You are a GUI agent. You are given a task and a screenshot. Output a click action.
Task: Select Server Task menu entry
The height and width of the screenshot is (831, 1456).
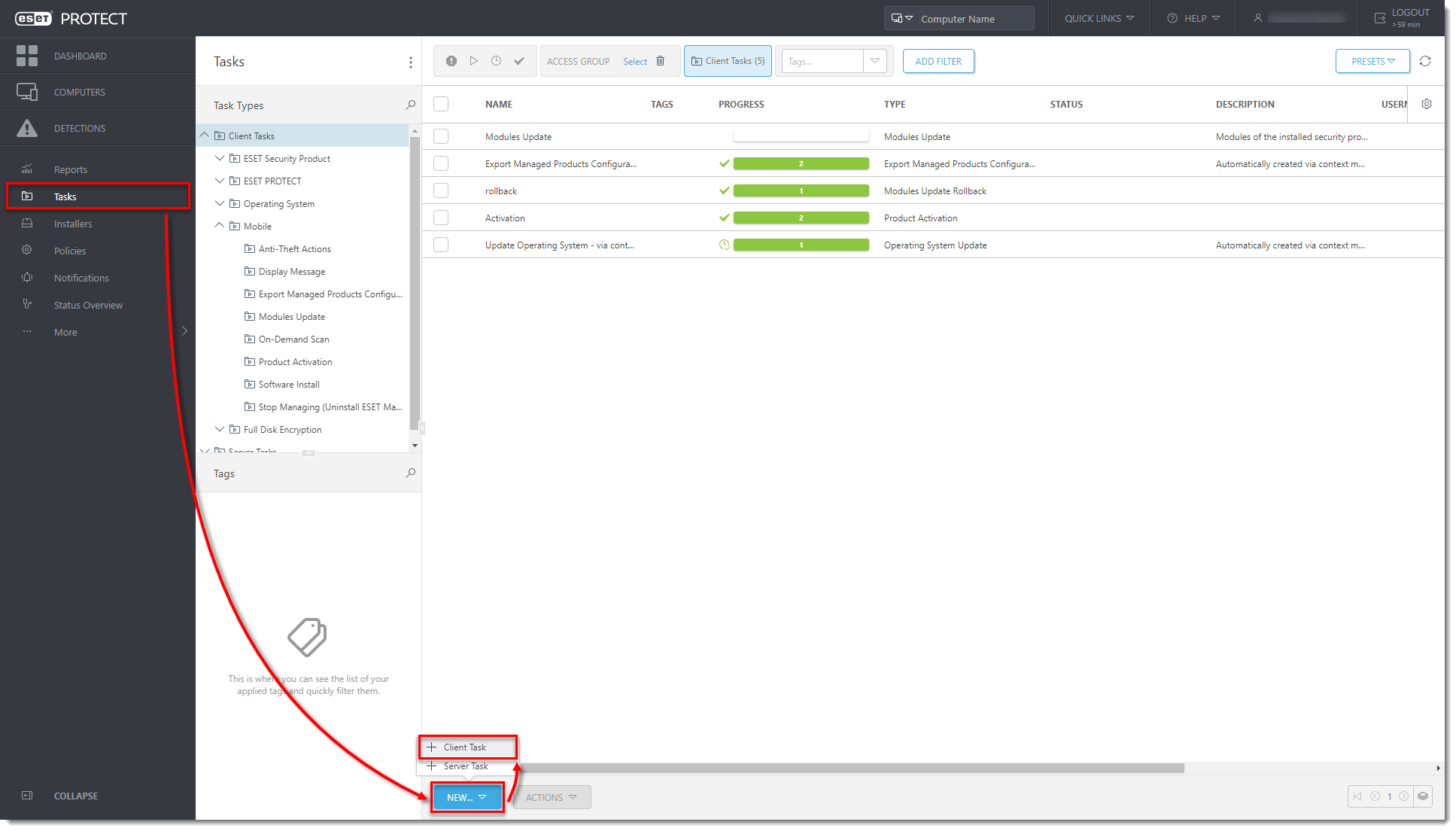coord(465,766)
